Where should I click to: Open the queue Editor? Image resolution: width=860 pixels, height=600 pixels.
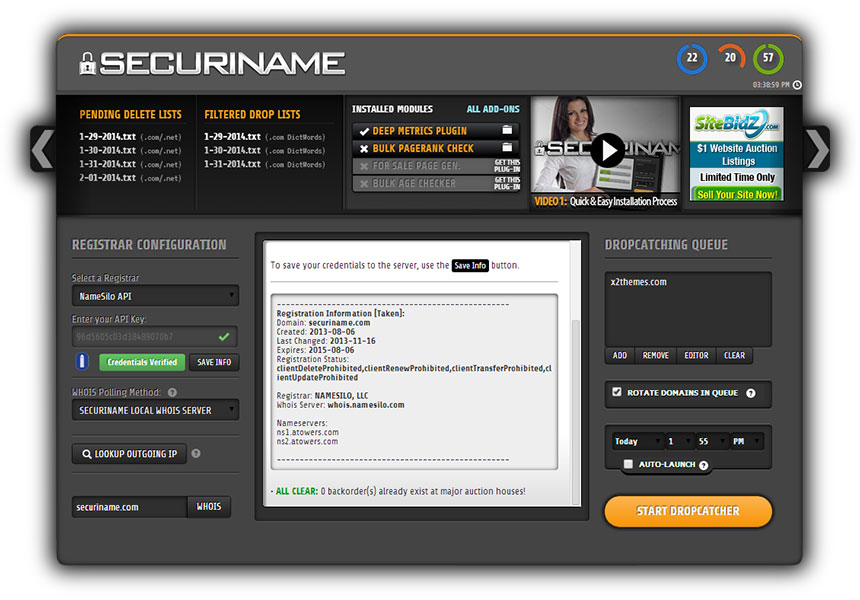click(696, 355)
